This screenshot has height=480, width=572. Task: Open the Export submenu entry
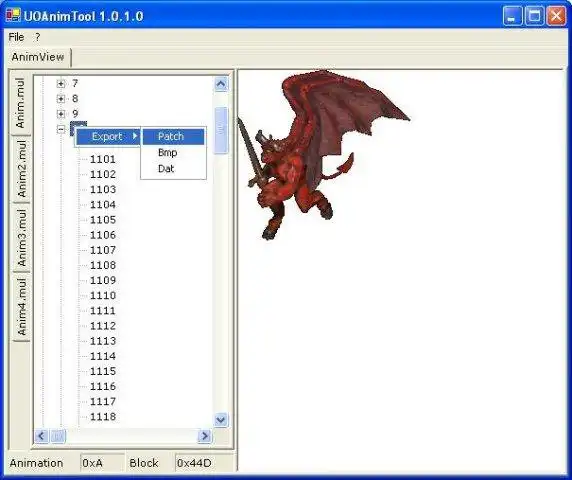point(108,136)
